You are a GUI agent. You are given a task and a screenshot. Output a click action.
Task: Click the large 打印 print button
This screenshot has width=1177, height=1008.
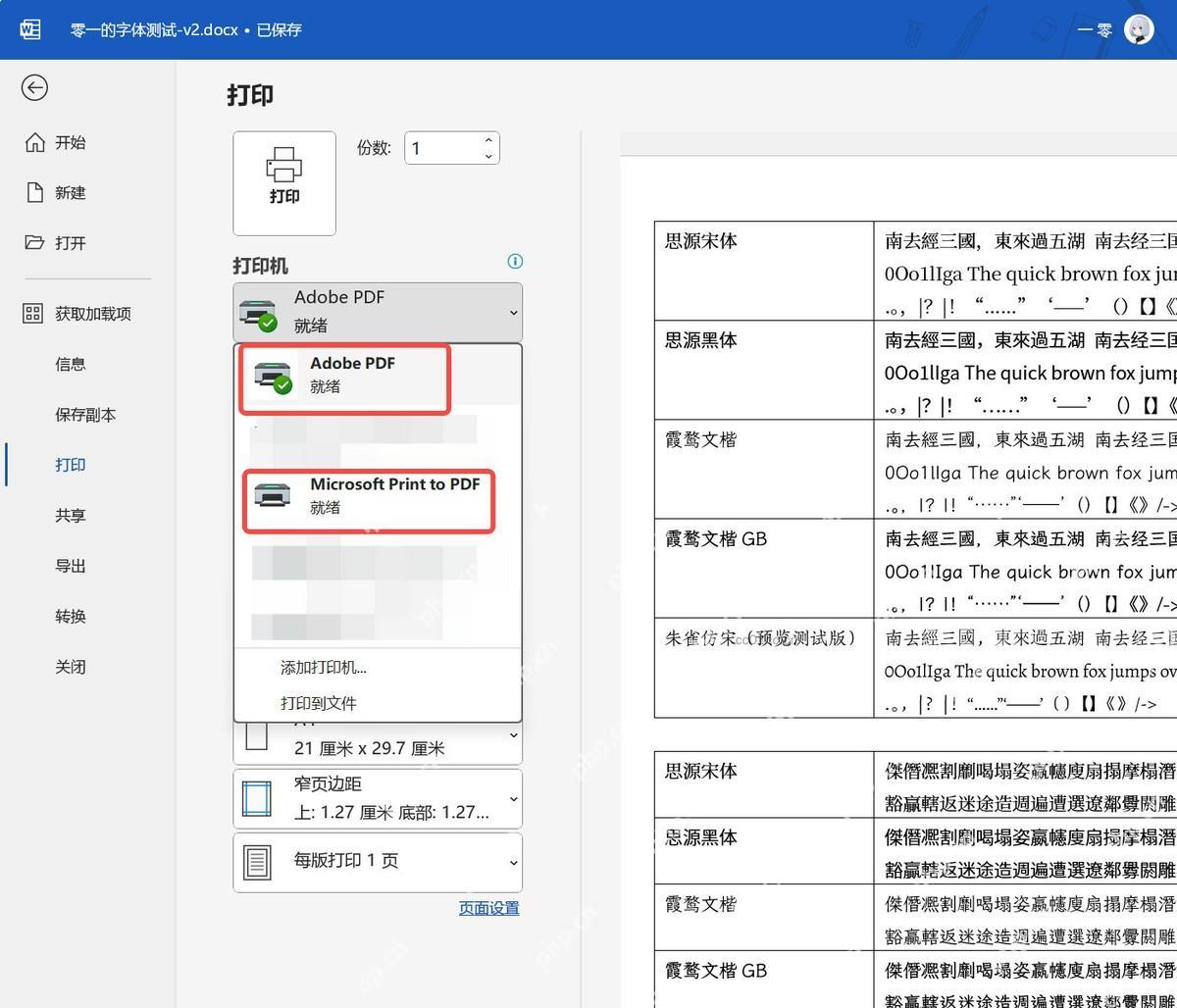click(x=284, y=183)
